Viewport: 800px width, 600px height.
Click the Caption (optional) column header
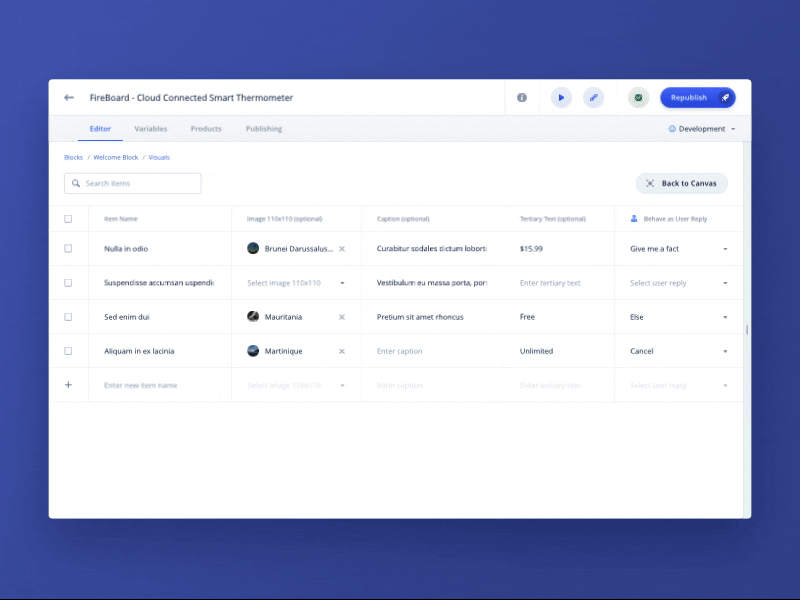(403, 219)
